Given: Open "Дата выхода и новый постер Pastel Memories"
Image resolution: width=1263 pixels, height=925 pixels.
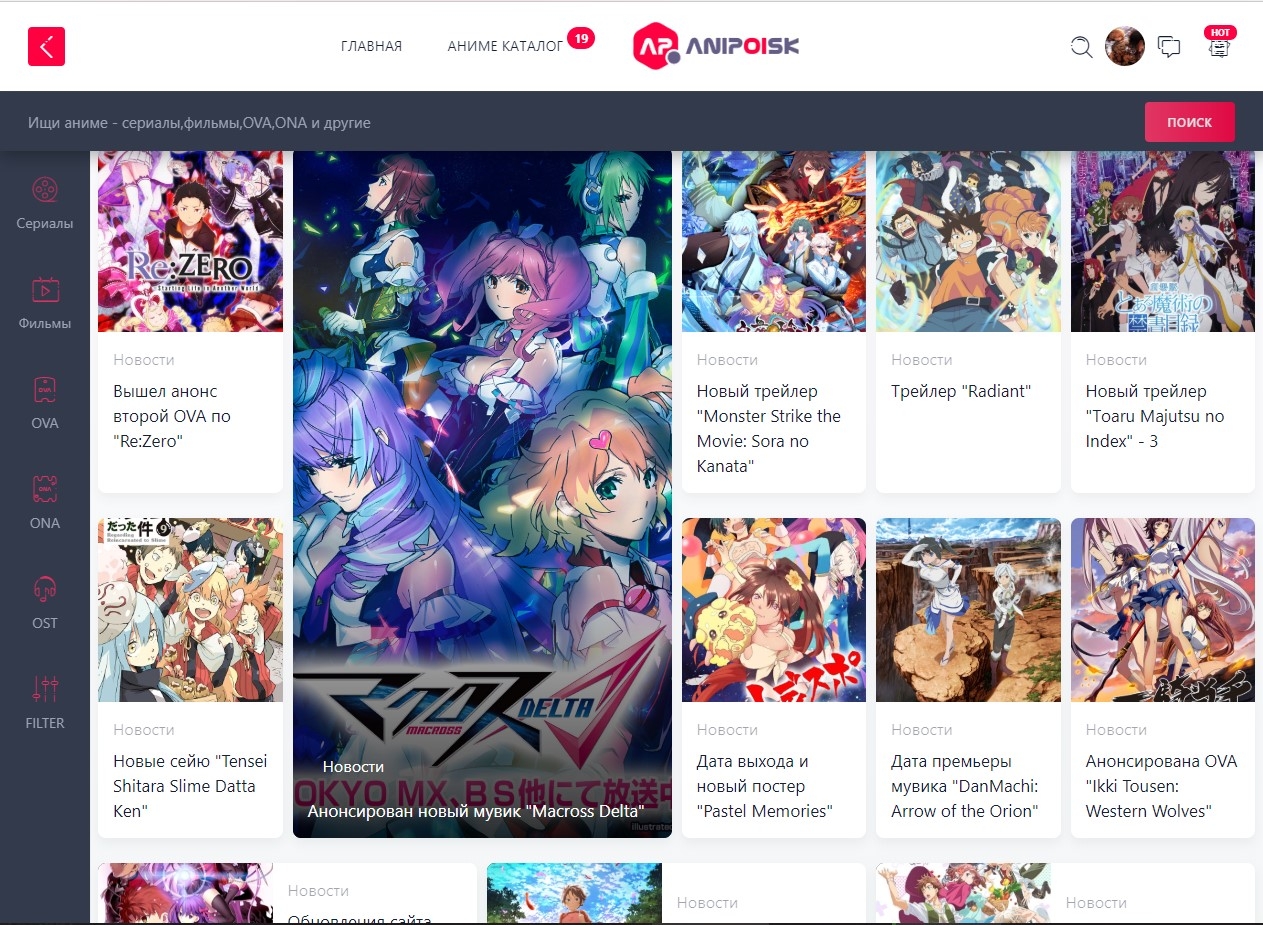Looking at the screenshot, I should 765,786.
